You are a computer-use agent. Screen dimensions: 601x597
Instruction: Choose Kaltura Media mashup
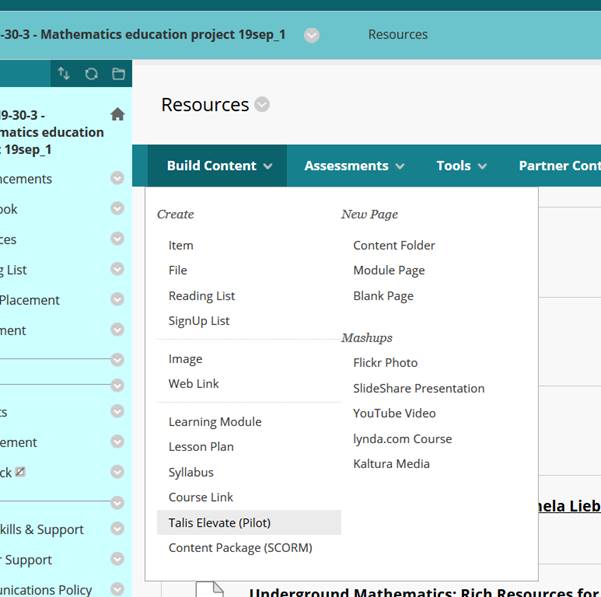pyautogui.click(x=391, y=464)
